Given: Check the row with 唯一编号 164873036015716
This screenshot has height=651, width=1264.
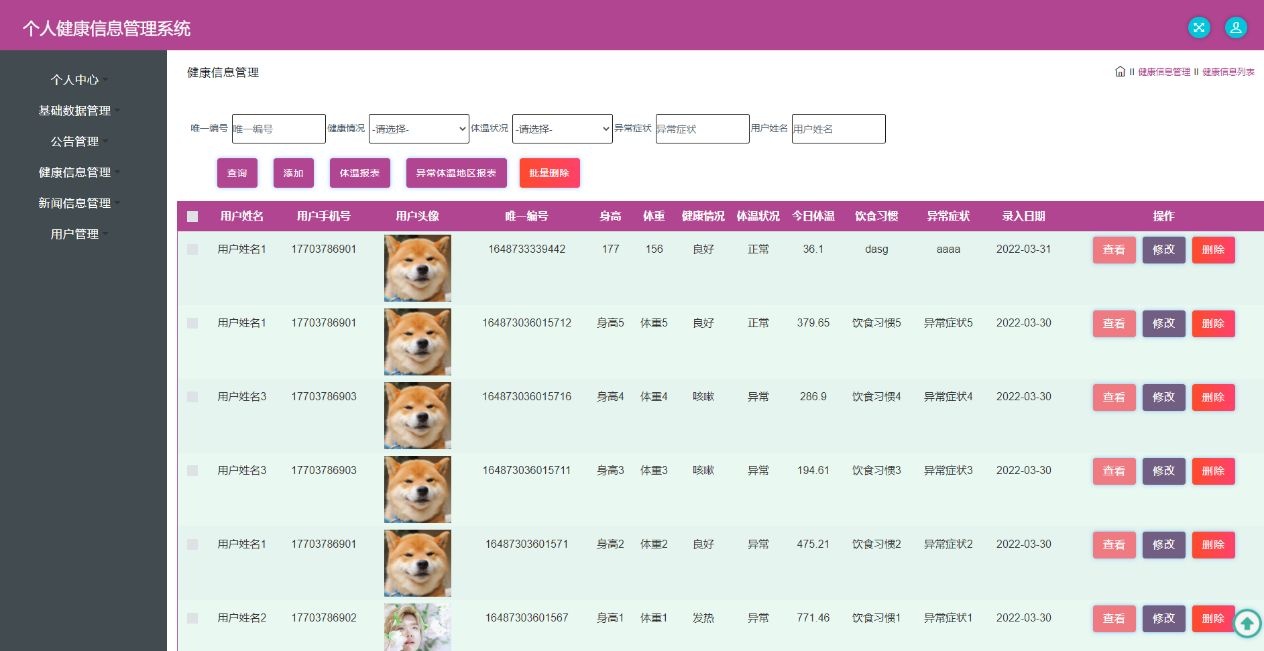Looking at the screenshot, I should [193, 397].
